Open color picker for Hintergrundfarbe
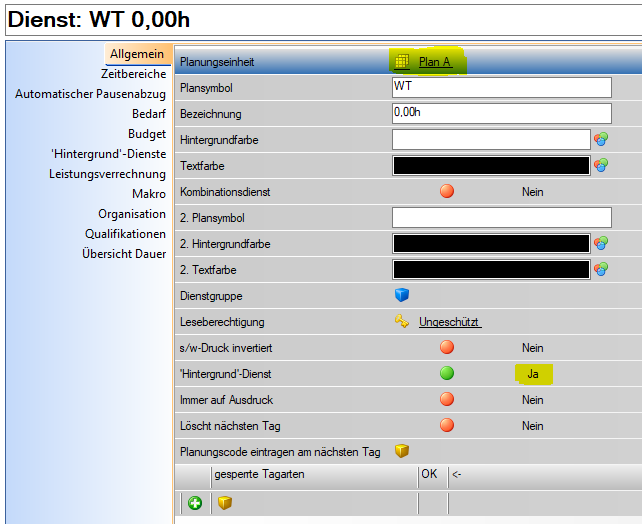Screen dimensions: 642x524 click(601, 140)
